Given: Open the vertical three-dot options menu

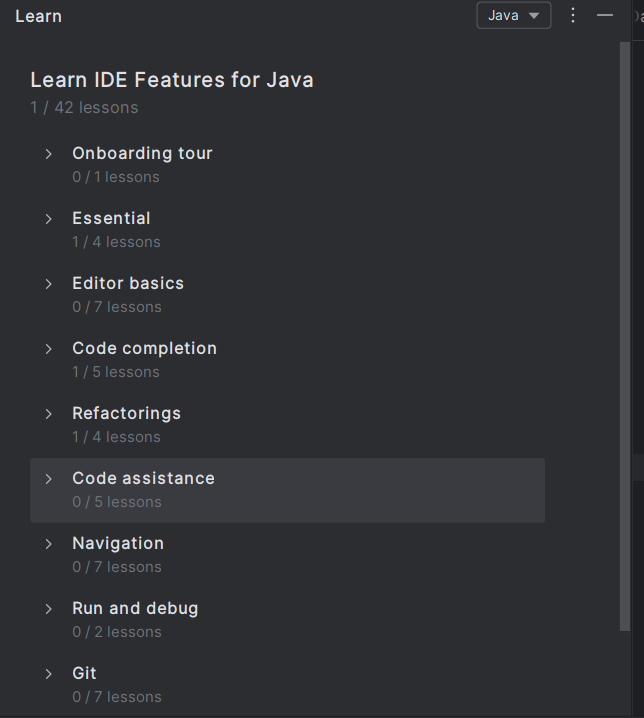Looking at the screenshot, I should (x=573, y=16).
